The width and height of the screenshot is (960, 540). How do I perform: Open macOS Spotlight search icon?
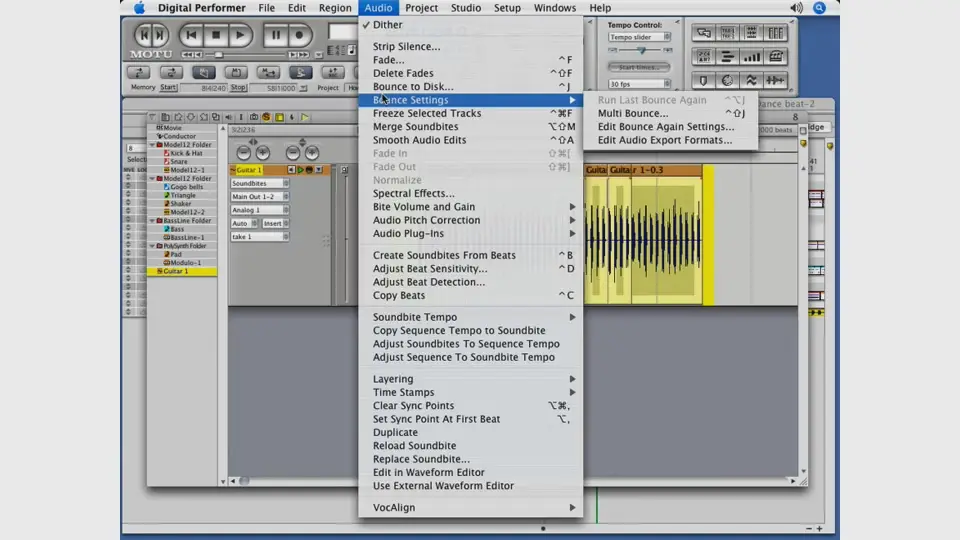pyautogui.click(x=819, y=8)
